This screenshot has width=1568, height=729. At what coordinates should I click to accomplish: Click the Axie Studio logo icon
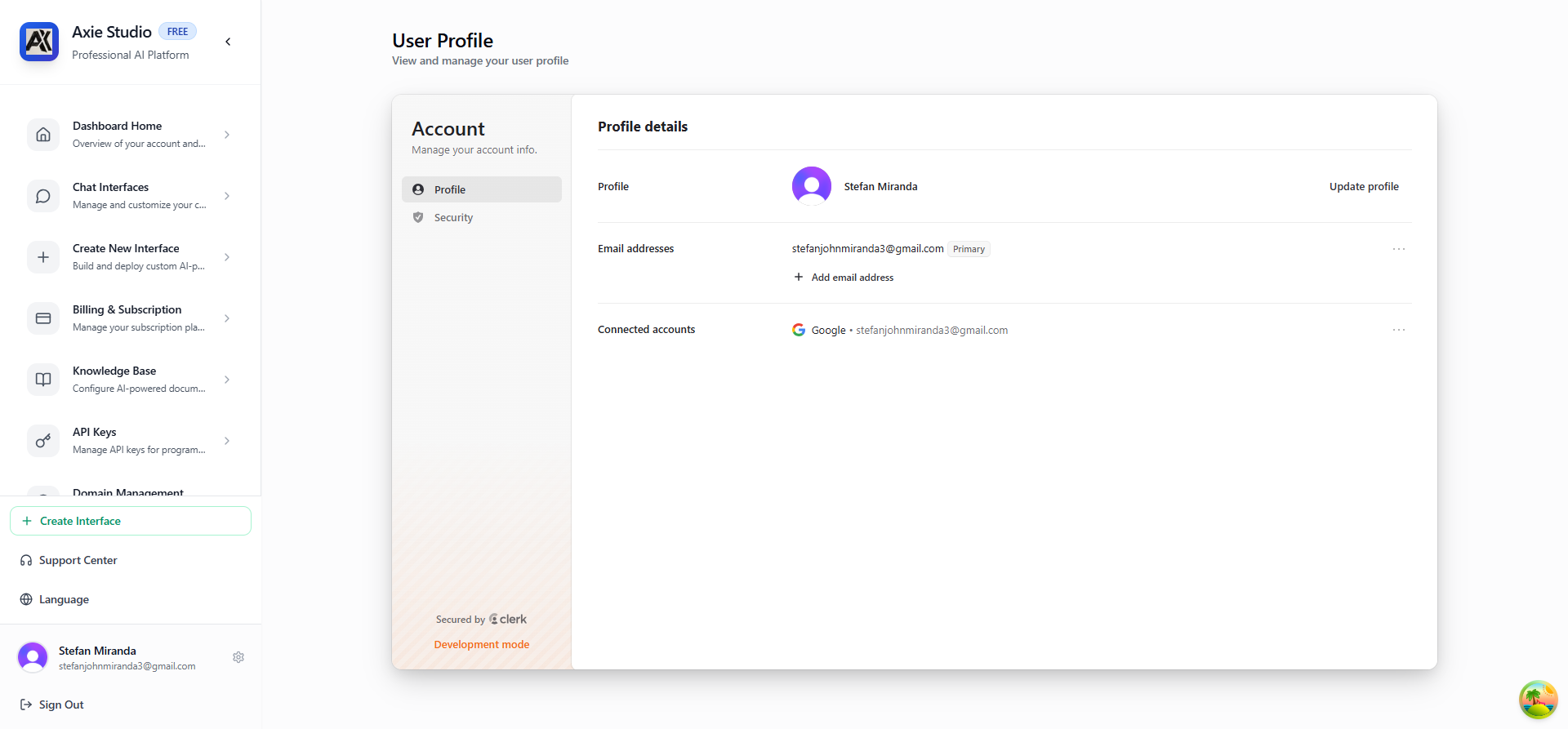click(39, 42)
